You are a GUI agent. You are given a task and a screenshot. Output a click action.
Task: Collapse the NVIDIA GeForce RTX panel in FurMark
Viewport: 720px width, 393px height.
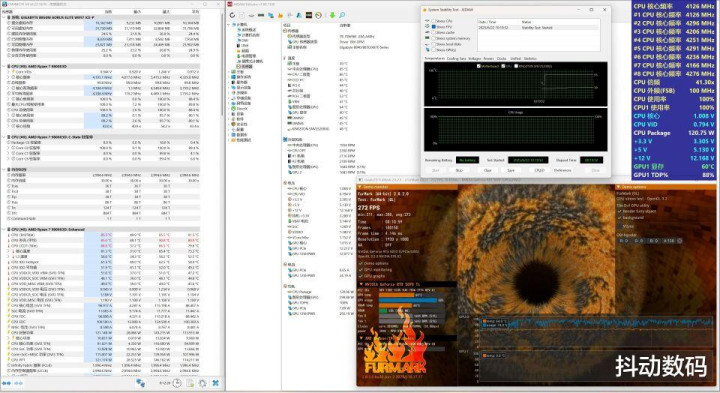360,285
